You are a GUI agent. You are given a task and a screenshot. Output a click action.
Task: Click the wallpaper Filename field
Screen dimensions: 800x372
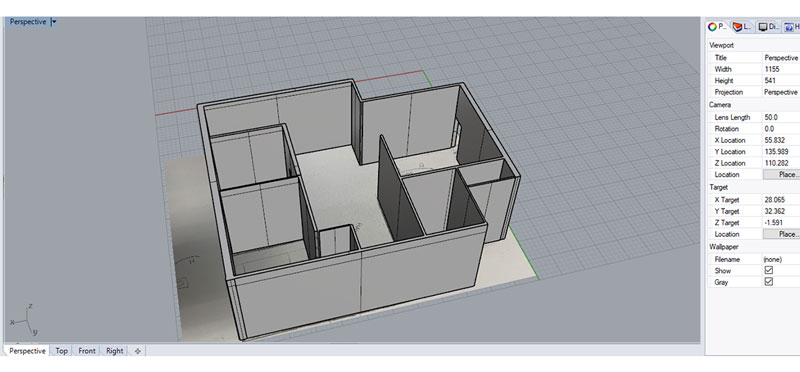pyautogui.click(x=781, y=259)
